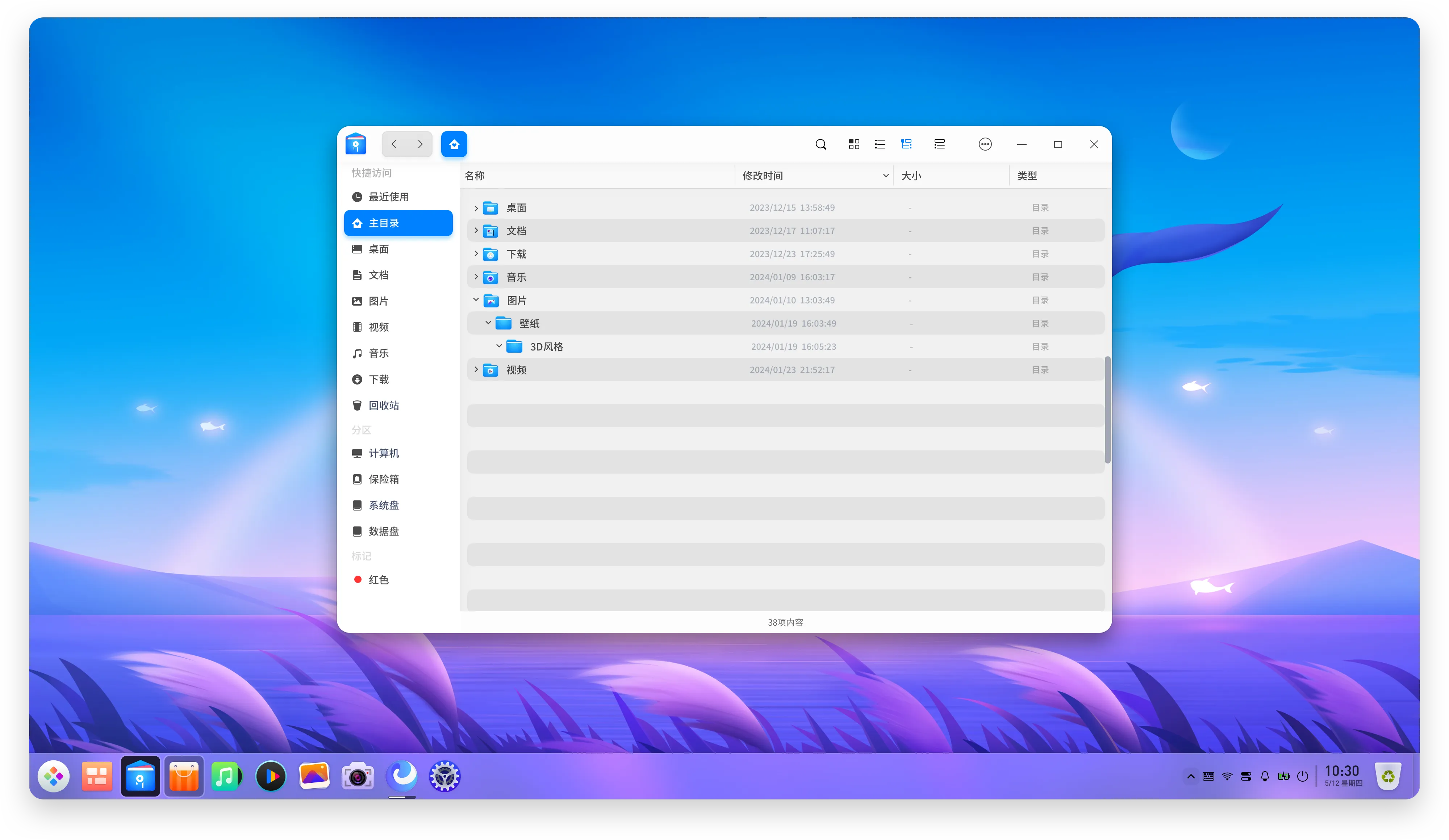The height and width of the screenshot is (840, 1449).
Task: Expand the 下载 folder row
Action: 476,253
